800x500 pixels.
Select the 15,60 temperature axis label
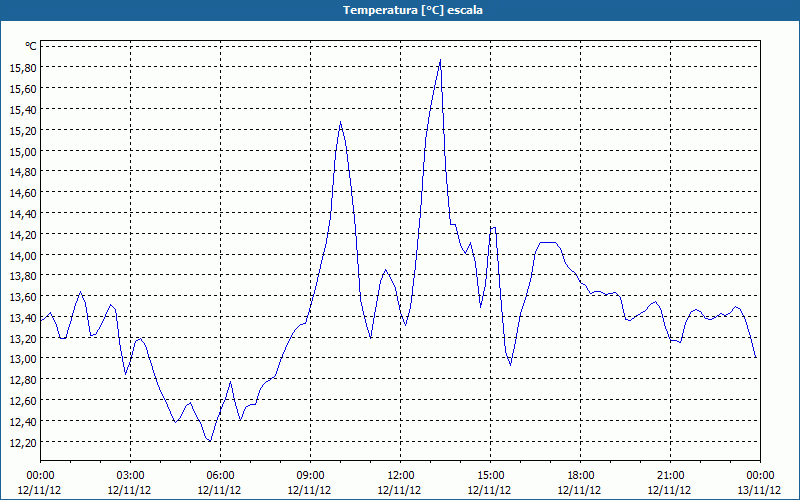pyautogui.click(x=23, y=88)
